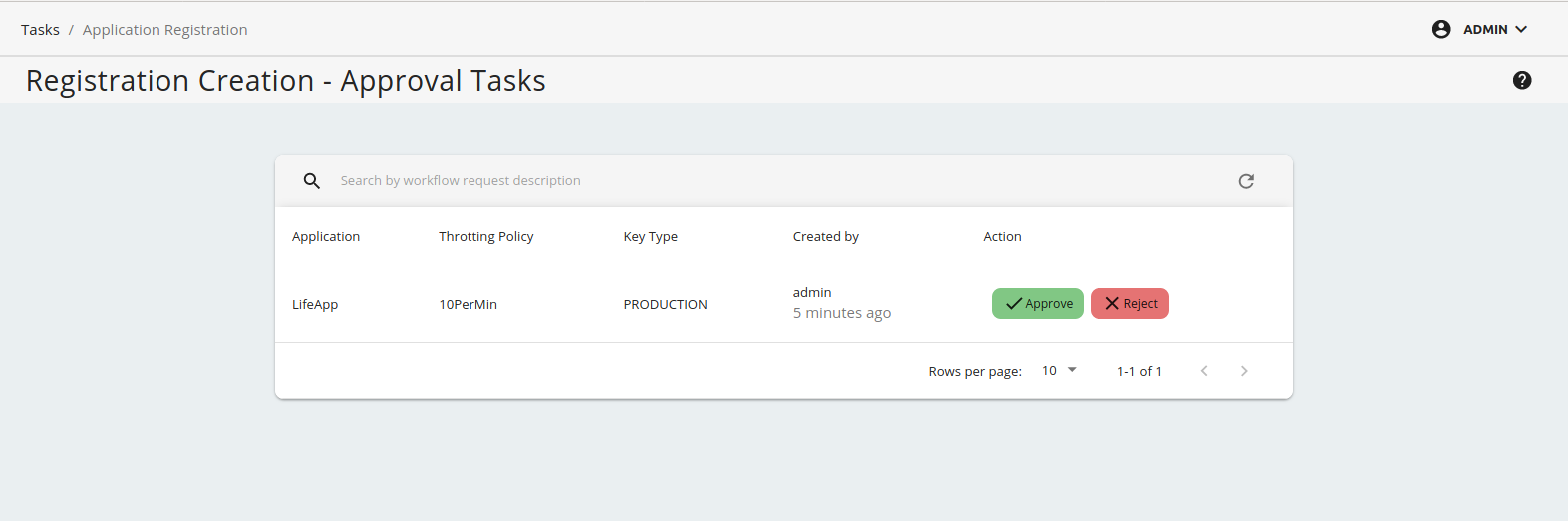Go to the next page arrow
This screenshot has width=1568, height=521.
1244,371
